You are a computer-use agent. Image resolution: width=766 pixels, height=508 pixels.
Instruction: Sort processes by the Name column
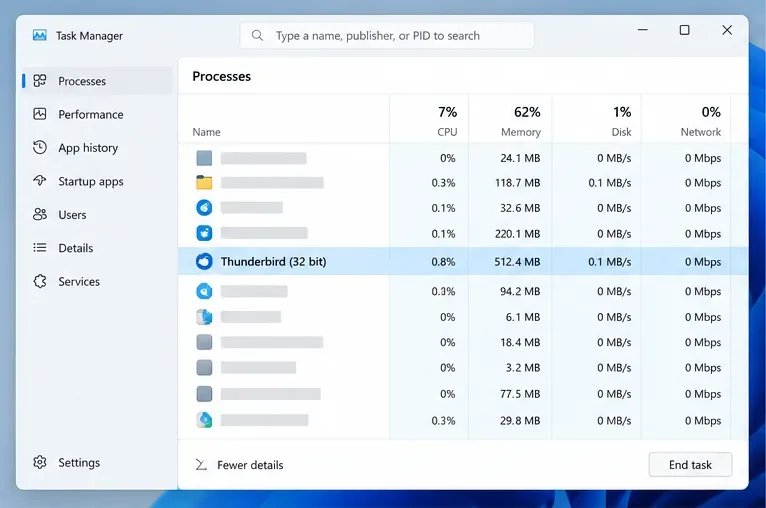click(x=206, y=132)
